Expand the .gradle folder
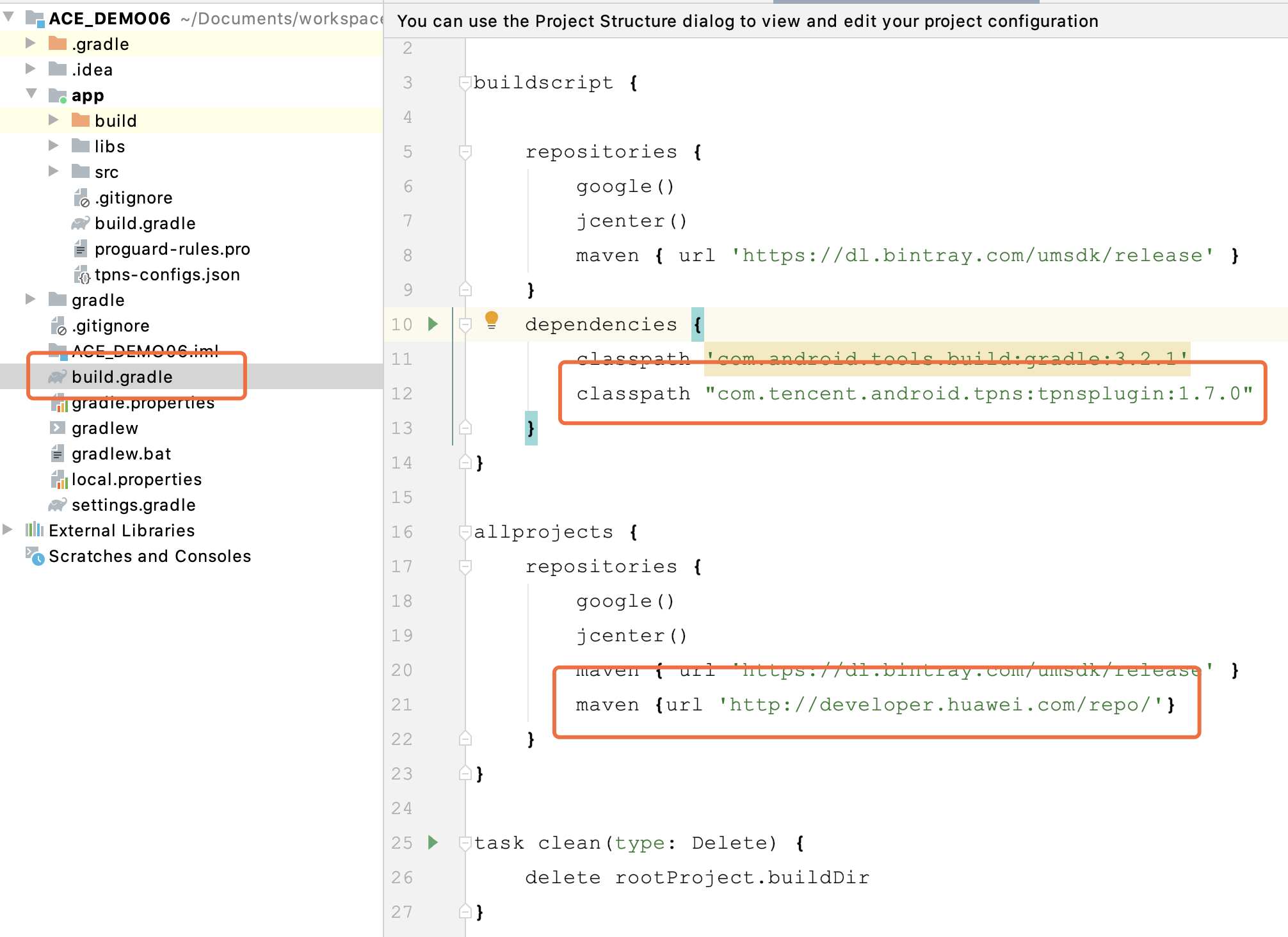Image resolution: width=1288 pixels, height=937 pixels. point(30,44)
